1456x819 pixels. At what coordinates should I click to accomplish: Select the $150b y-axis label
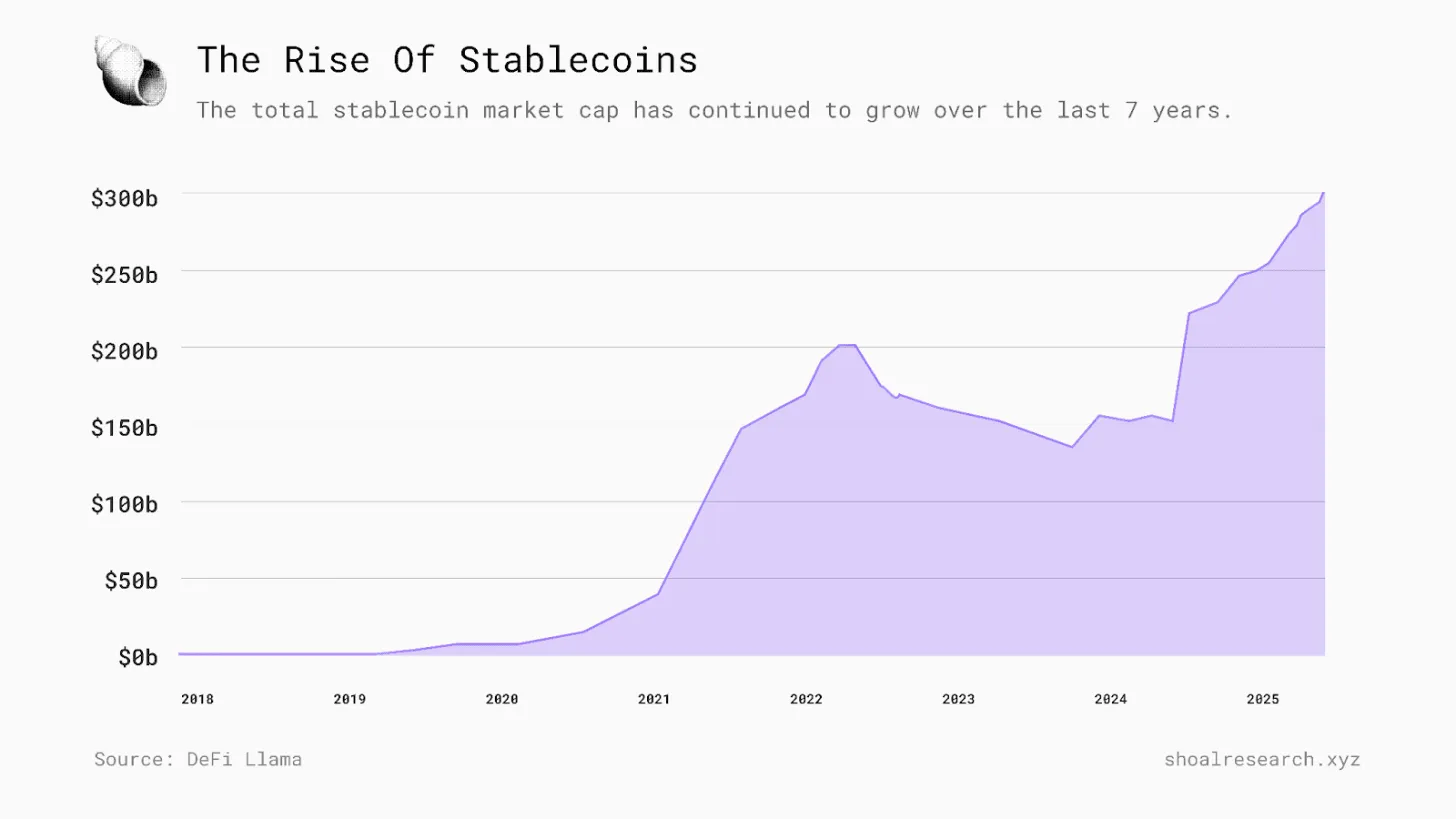point(124,428)
